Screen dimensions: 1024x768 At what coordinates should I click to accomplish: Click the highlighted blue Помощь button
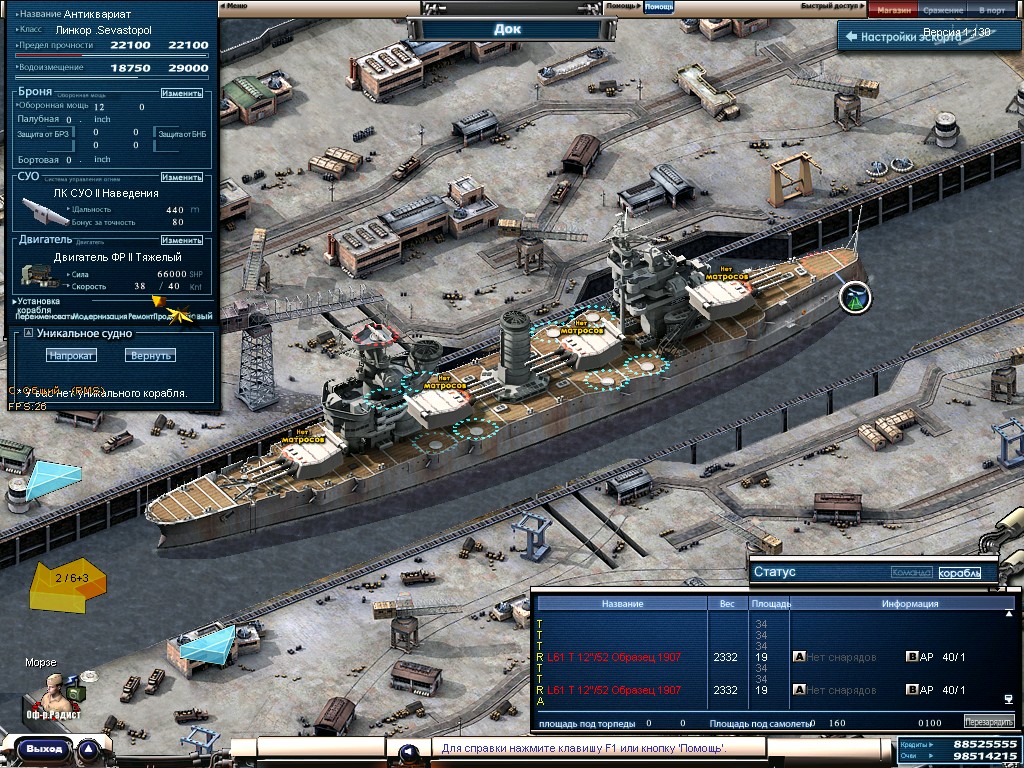coord(658,7)
